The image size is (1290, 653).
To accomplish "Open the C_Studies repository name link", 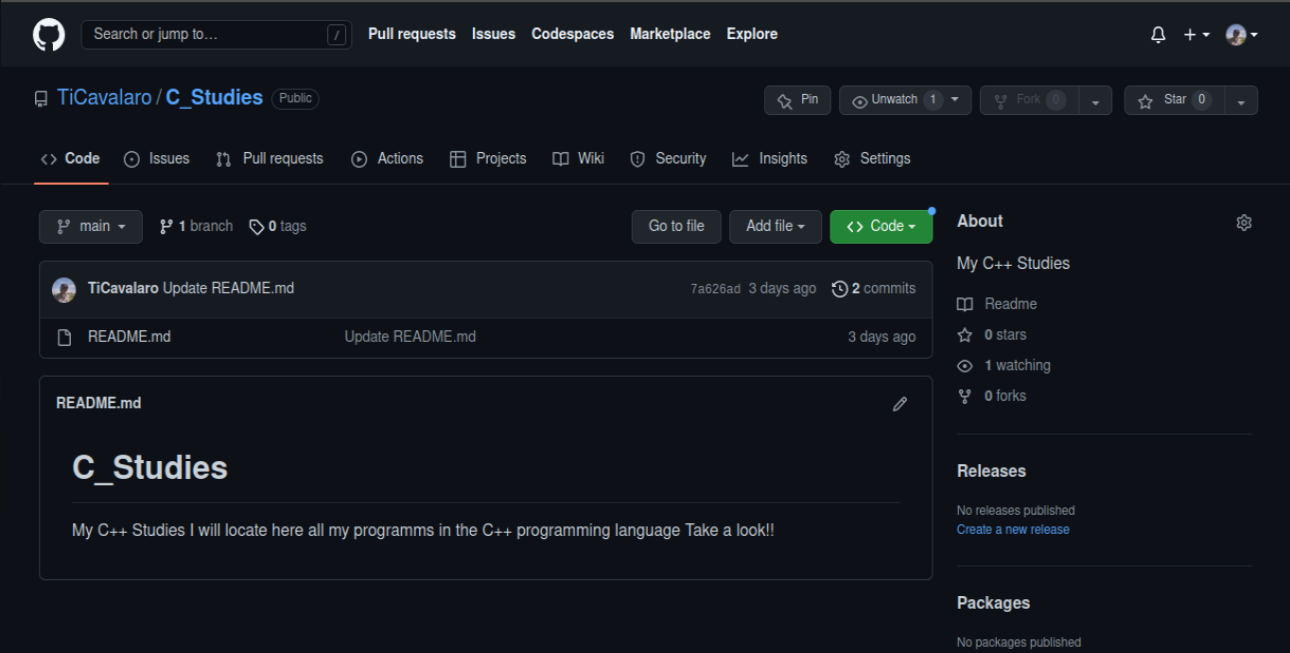I will click(x=214, y=98).
